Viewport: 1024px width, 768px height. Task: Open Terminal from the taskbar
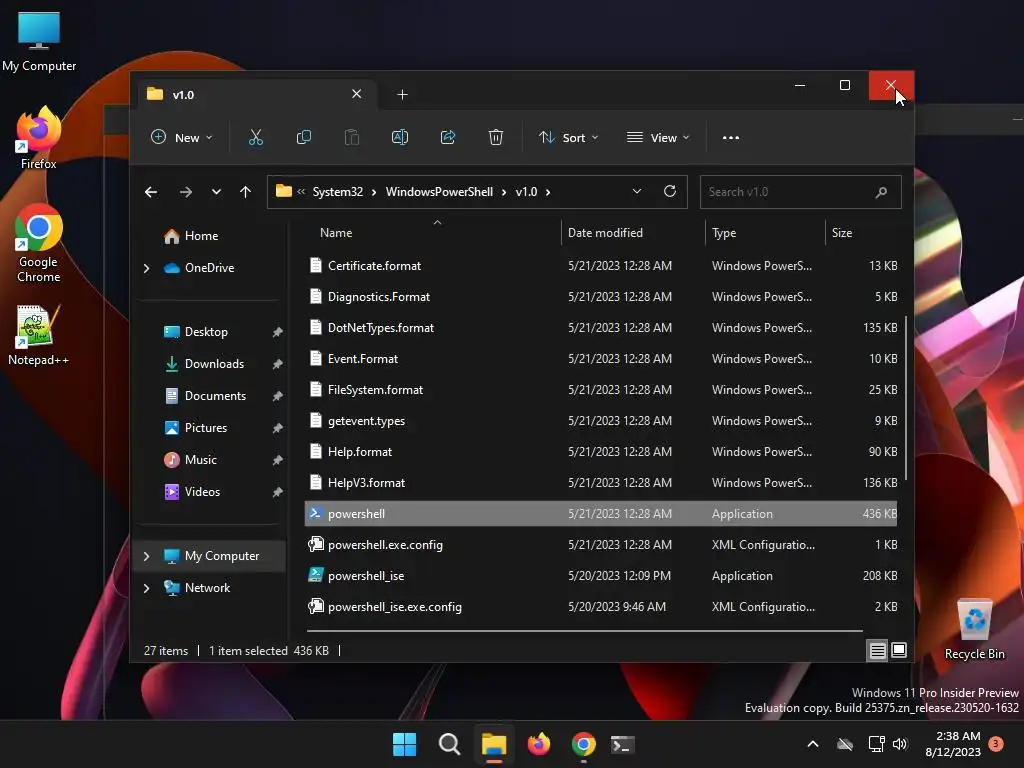(622, 744)
